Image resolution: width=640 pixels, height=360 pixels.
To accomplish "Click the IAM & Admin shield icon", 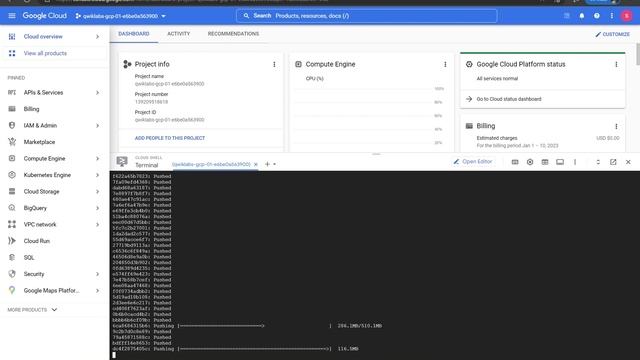I will pyautogui.click(x=12, y=125).
